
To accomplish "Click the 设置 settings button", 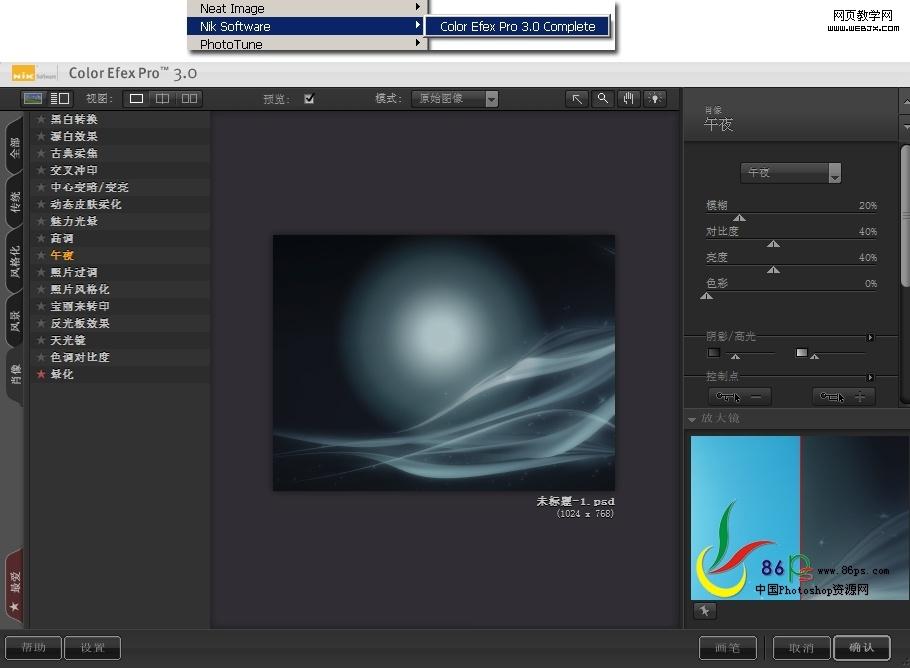I will click(92, 648).
